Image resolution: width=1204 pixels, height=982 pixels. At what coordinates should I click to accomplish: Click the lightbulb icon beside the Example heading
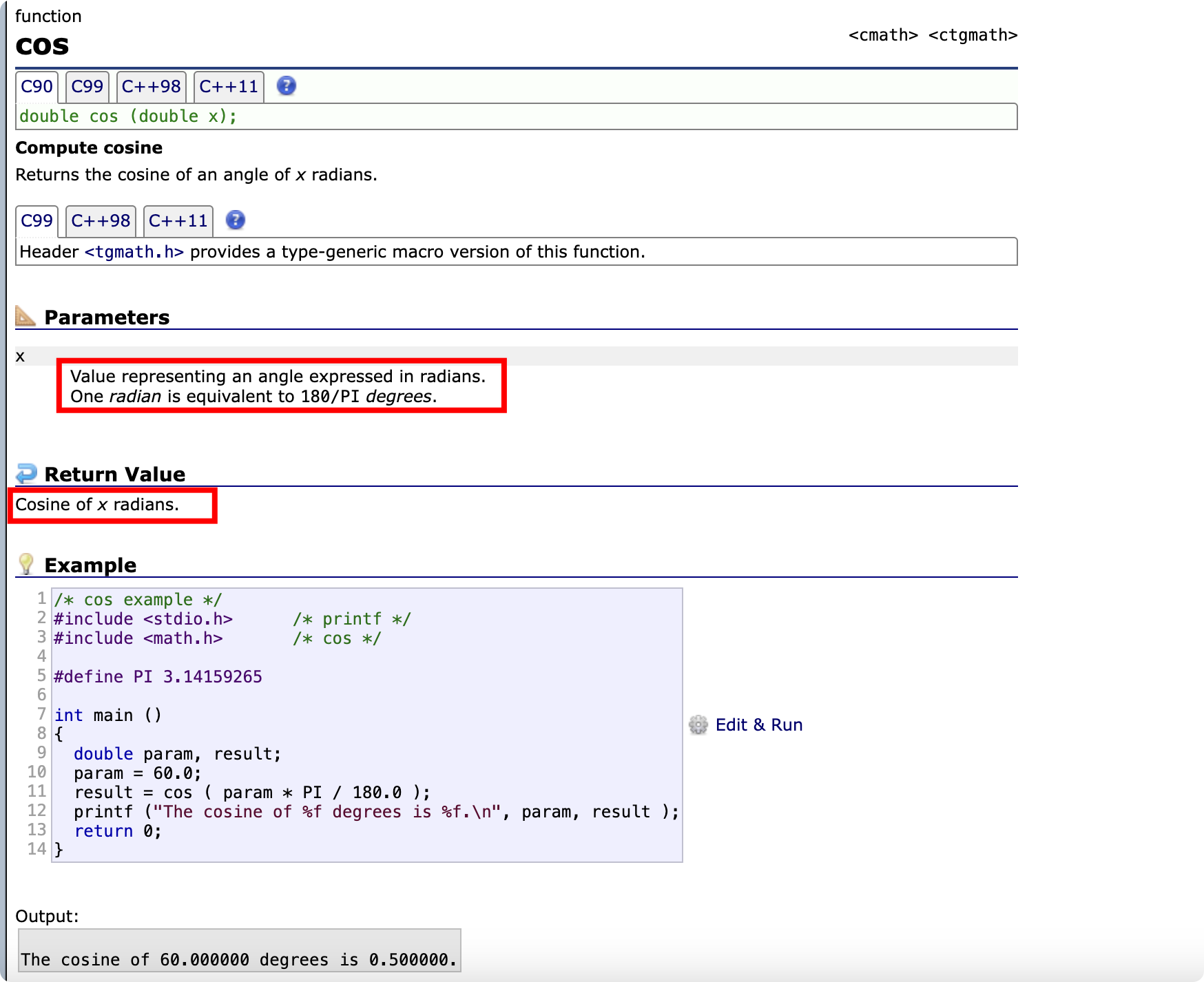click(x=26, y=564)
